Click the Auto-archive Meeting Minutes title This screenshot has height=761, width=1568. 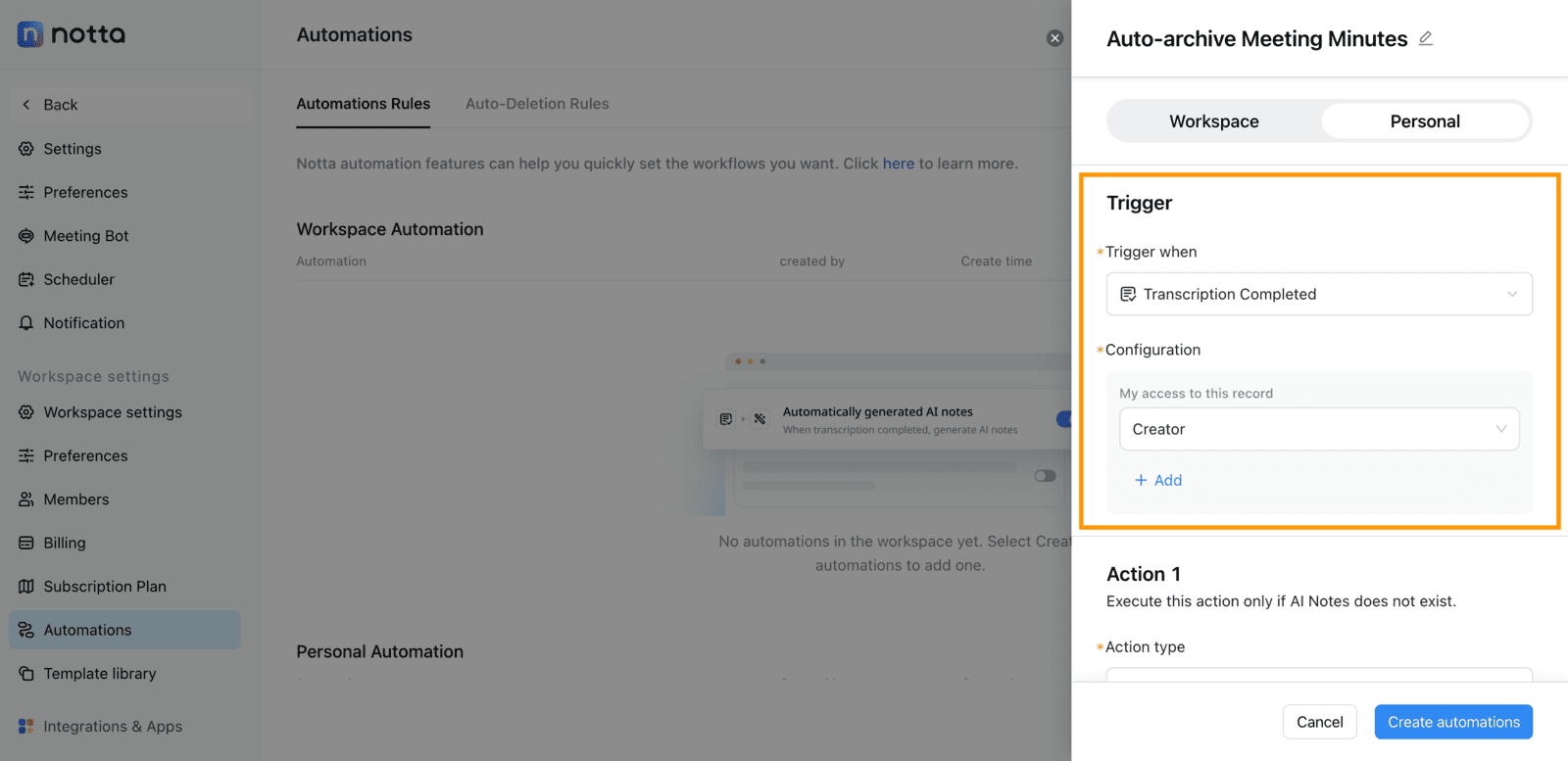coord(1257,39)
